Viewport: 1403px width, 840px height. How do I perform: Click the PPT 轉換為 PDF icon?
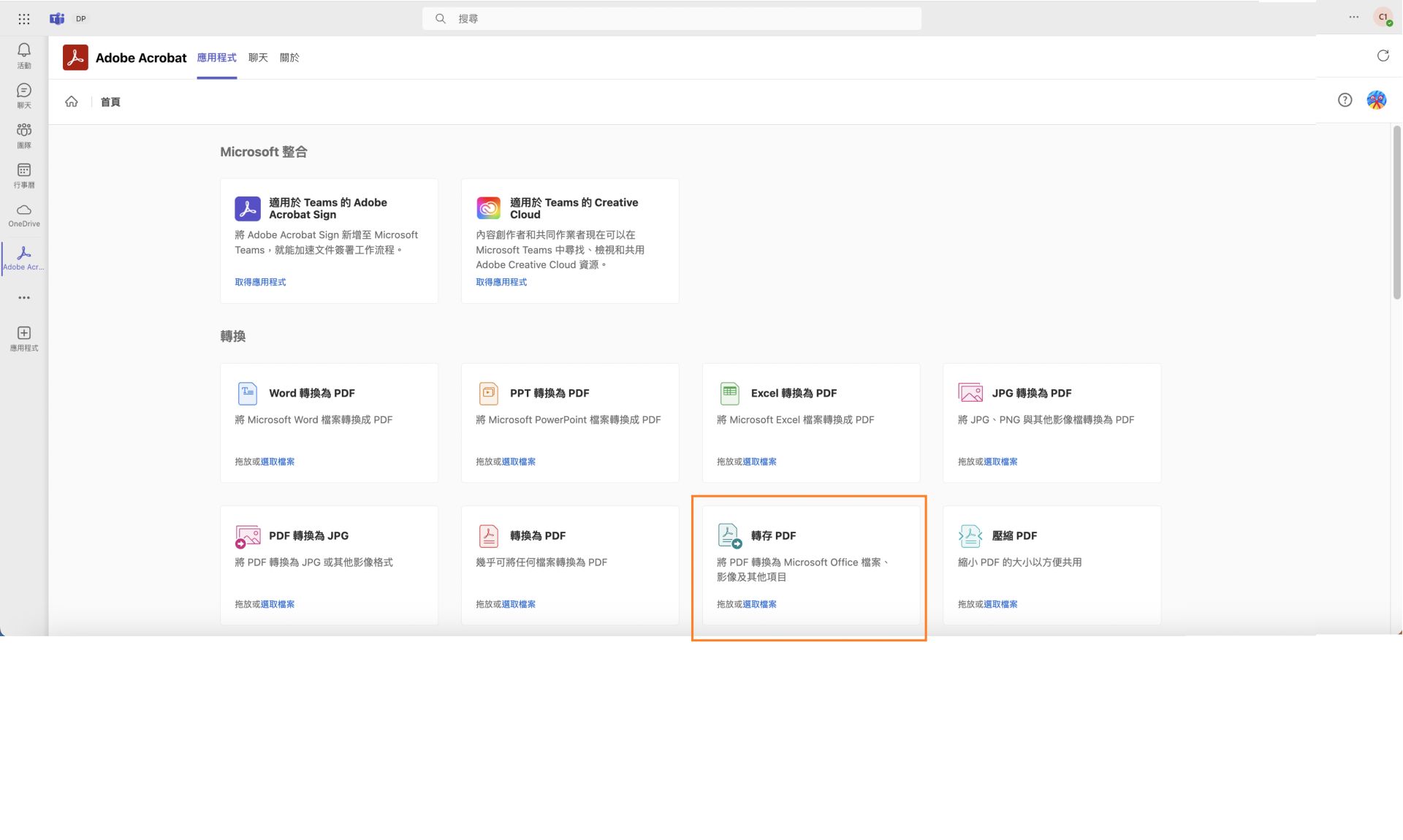[489, 393]
